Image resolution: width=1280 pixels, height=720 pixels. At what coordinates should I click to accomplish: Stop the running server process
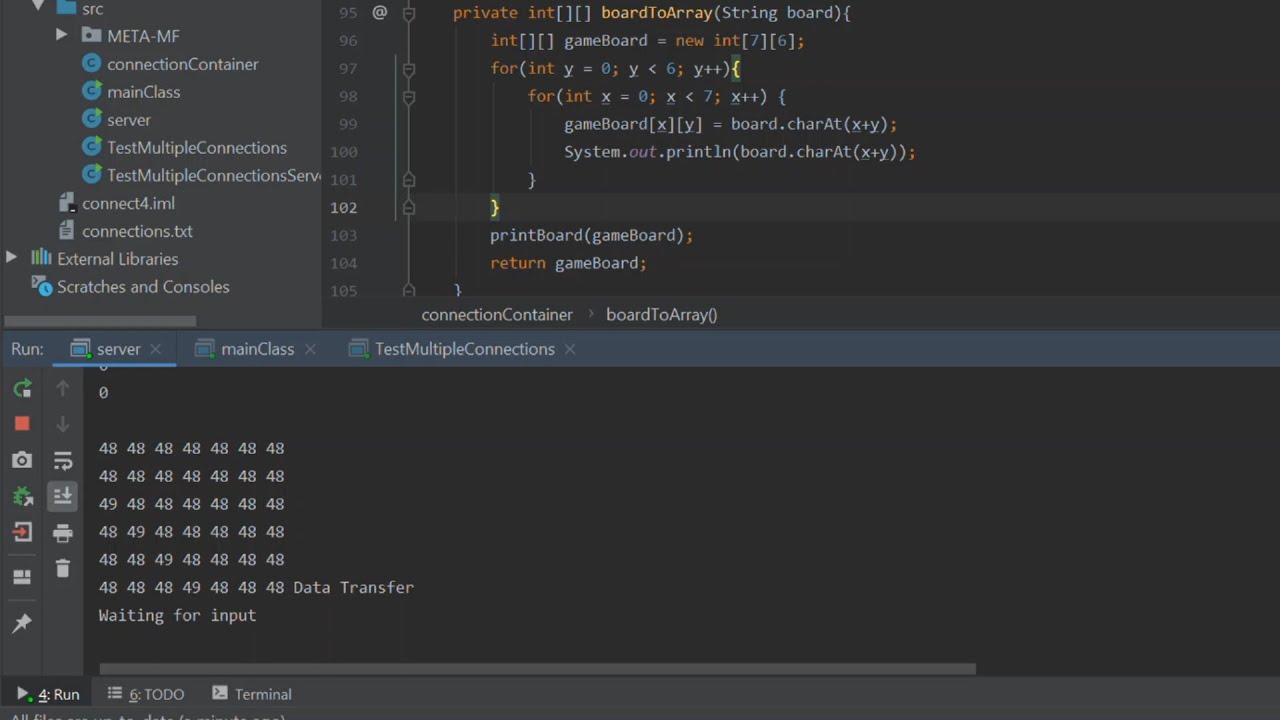coord(22,424)
